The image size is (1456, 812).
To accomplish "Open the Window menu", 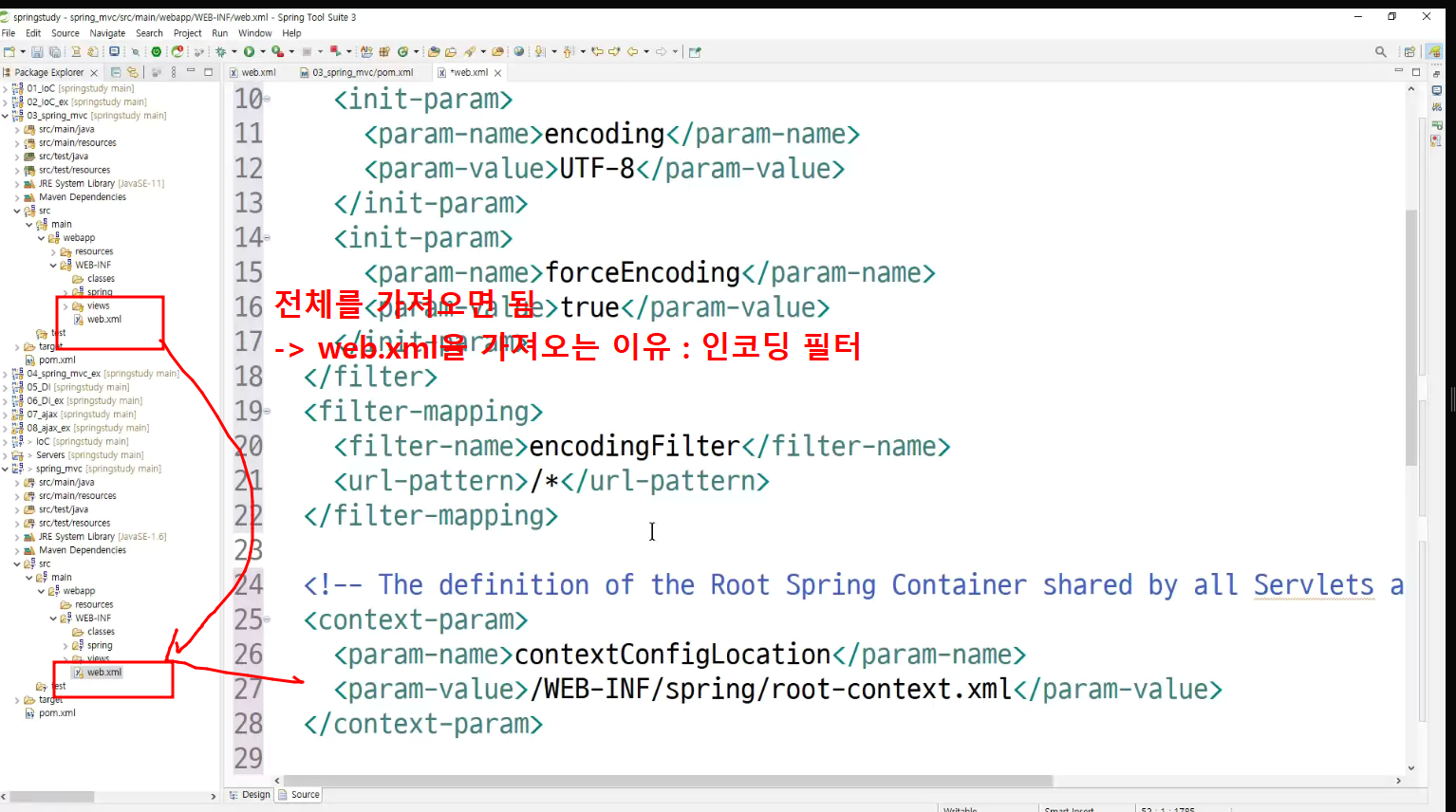I will (255, 33).
